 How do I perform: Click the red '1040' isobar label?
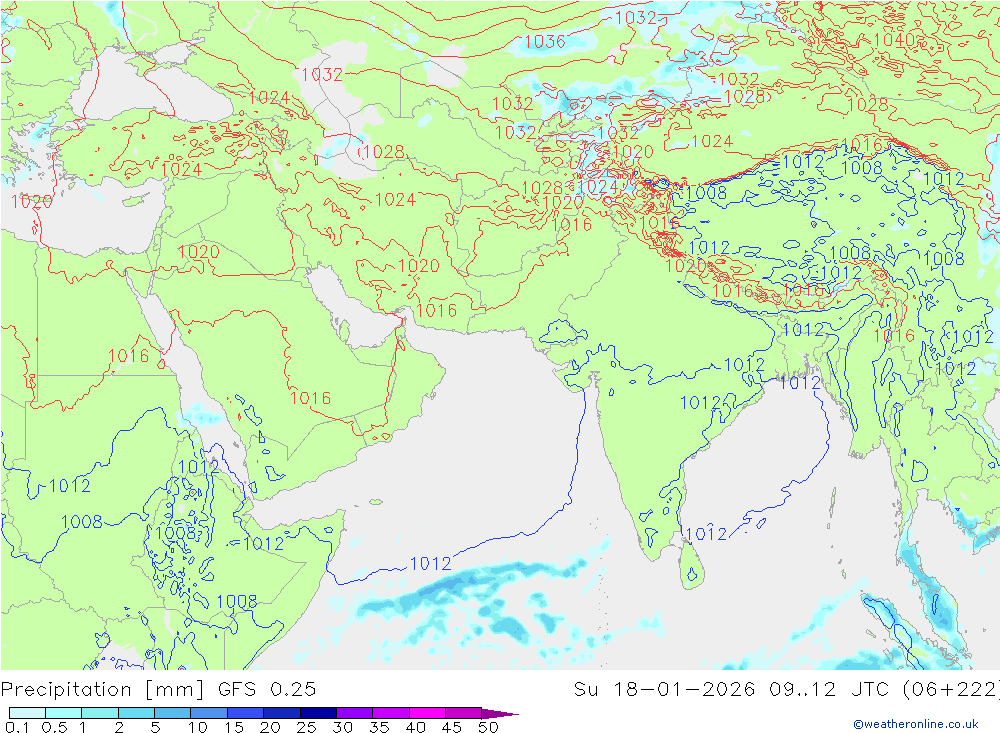[894, 40]
